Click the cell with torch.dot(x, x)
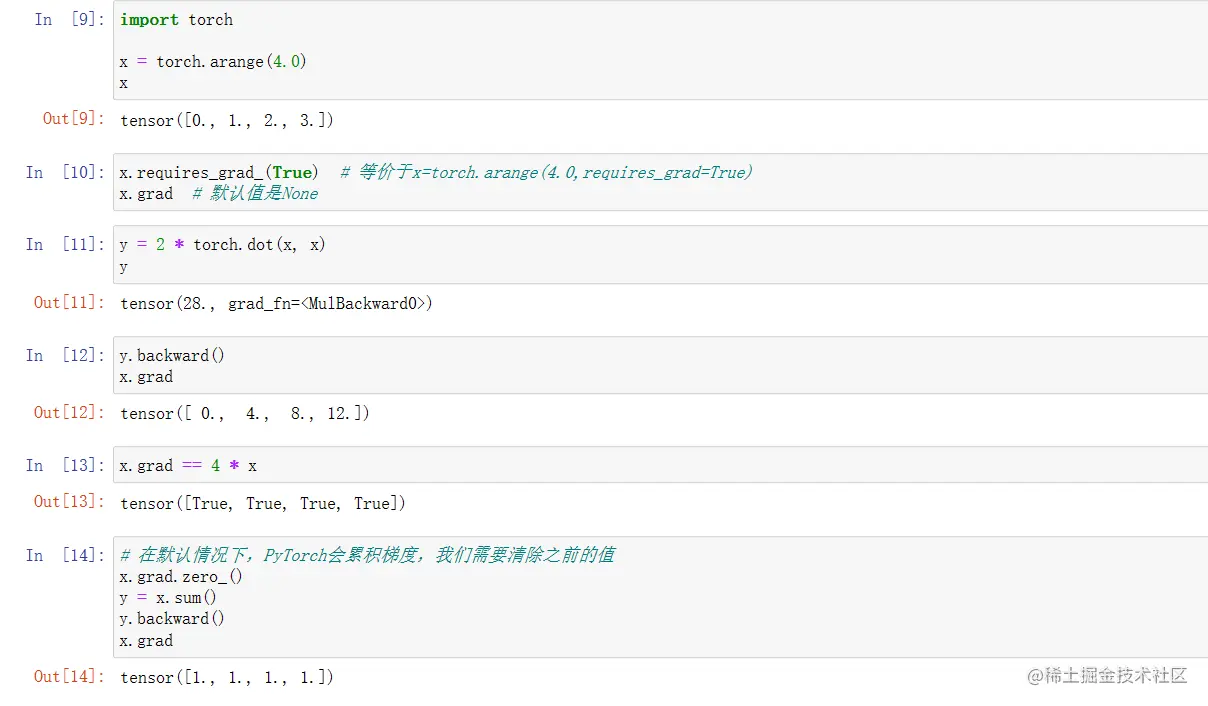1208x706 pixels. click(660, 255)
